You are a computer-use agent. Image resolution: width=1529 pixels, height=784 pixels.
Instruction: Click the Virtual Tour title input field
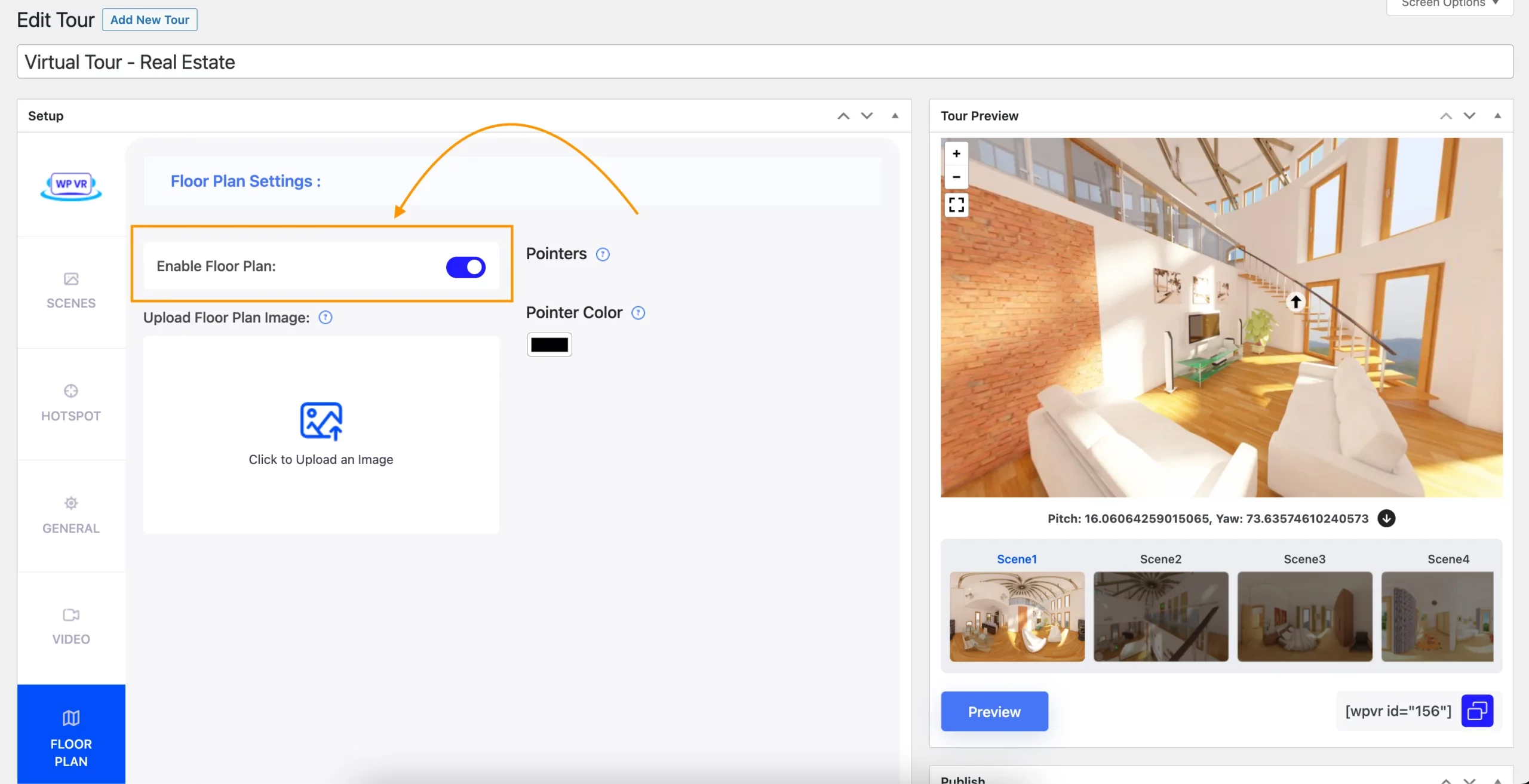765,61
